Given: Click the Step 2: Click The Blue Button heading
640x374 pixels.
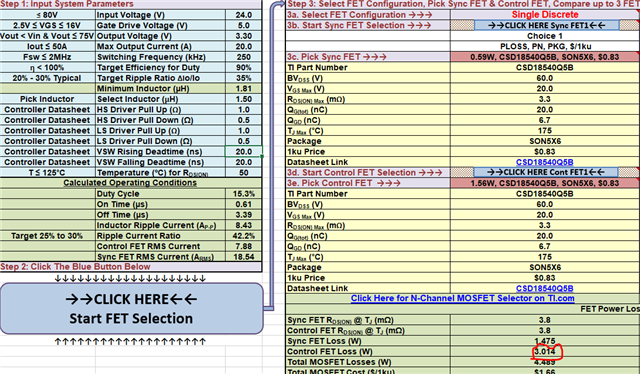Looking at the screenshot, I should tap(75, 267).
